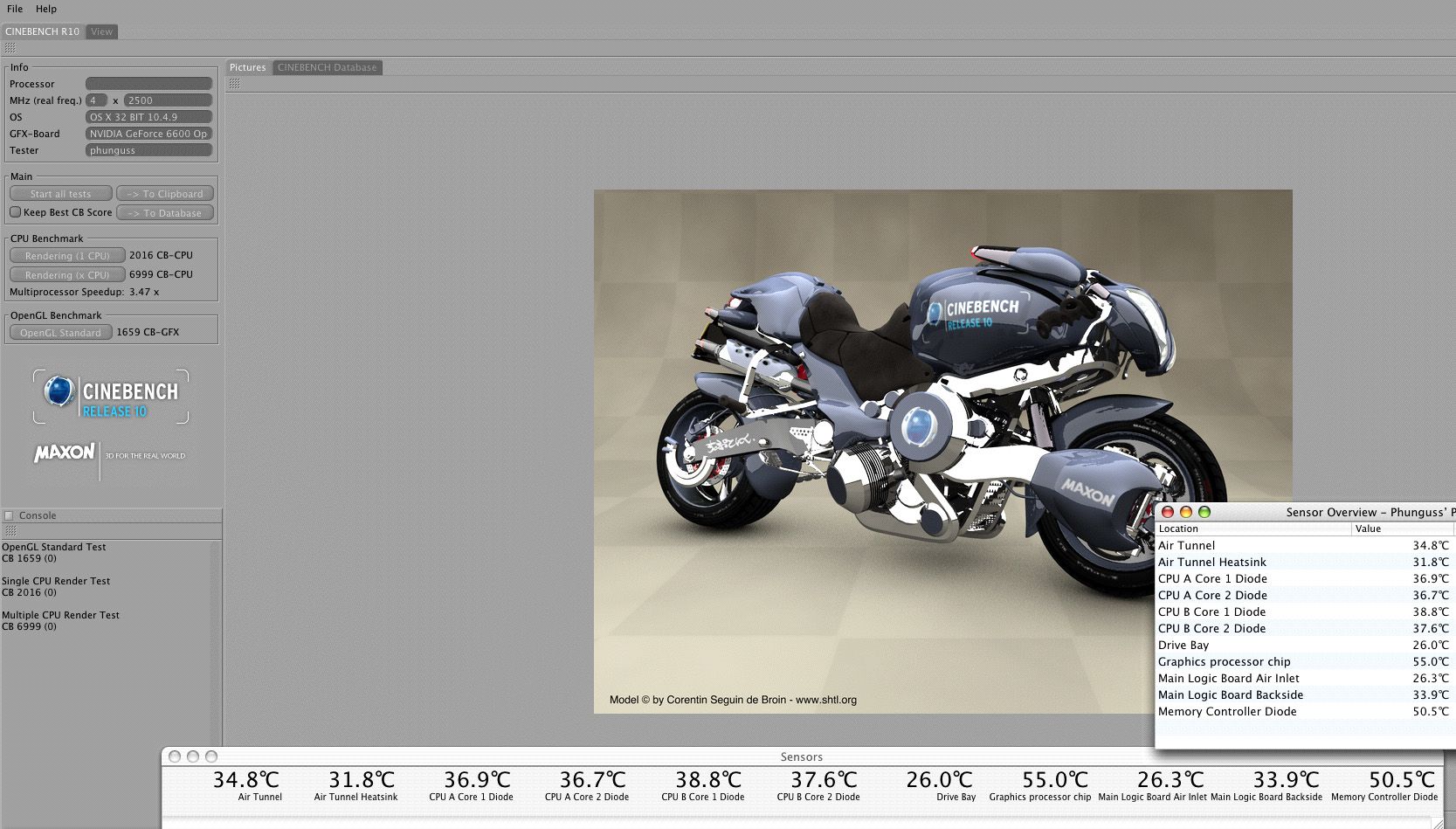This screenshot has height=829, width=1456.
Task: Click the Tester name input field
Action: (148, 150)
